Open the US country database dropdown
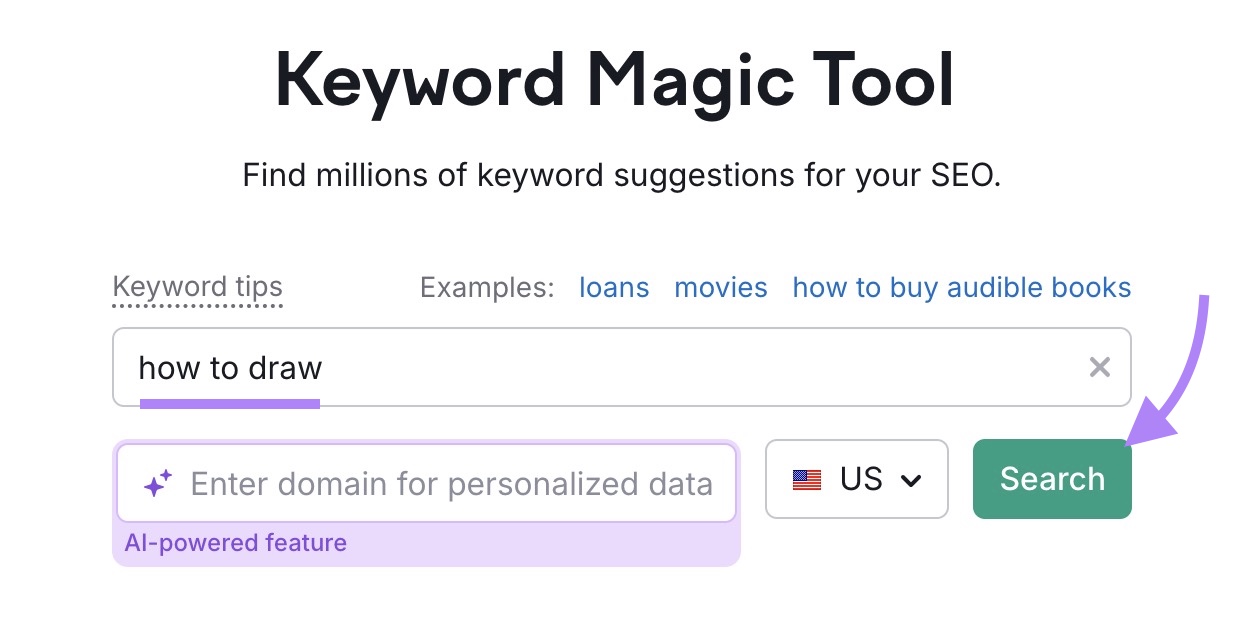Viewport: 1252px width, 628px height. [856, 479]
